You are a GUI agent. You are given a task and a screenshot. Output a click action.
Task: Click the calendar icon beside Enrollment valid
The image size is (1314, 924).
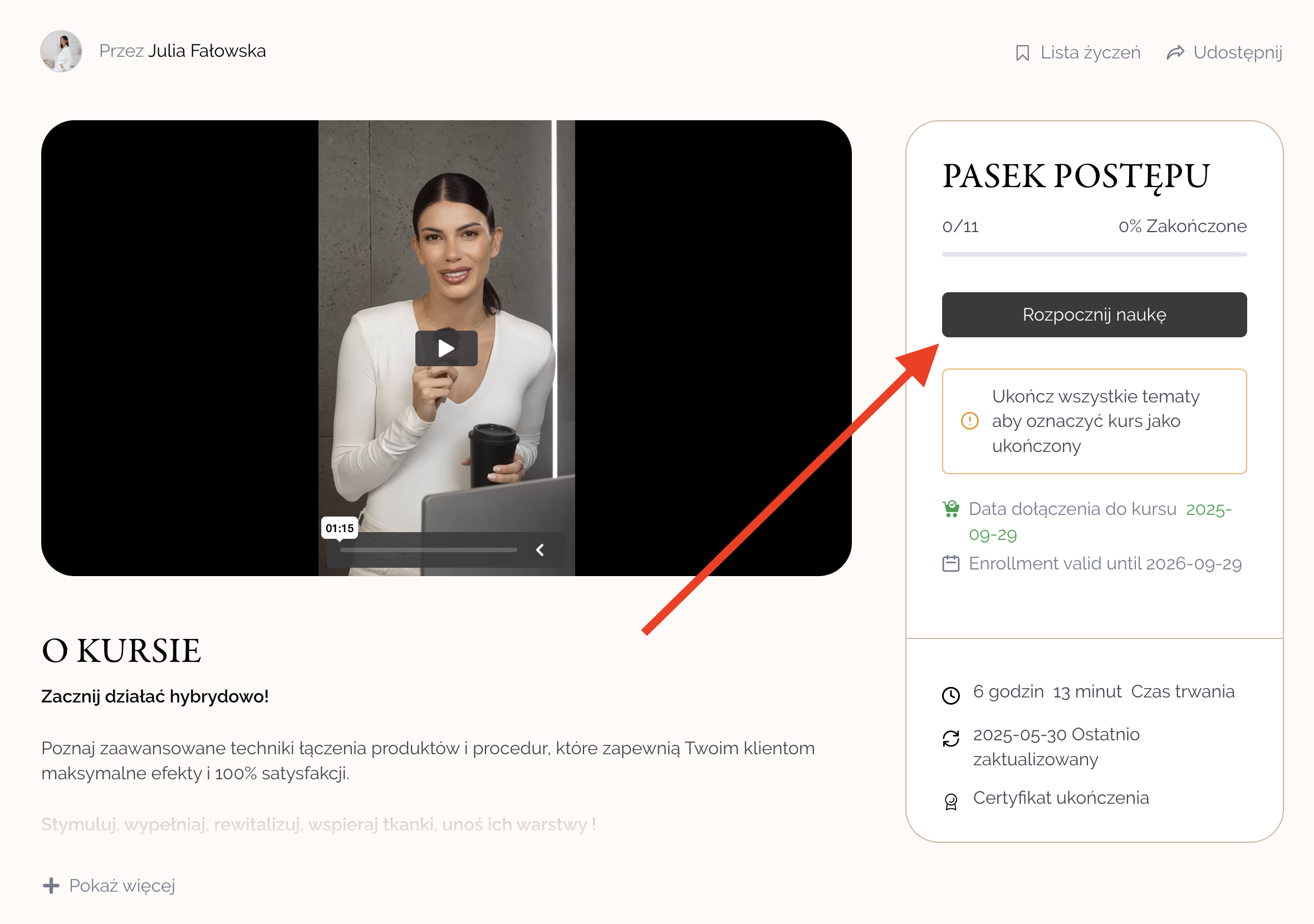tap(950, 563)
